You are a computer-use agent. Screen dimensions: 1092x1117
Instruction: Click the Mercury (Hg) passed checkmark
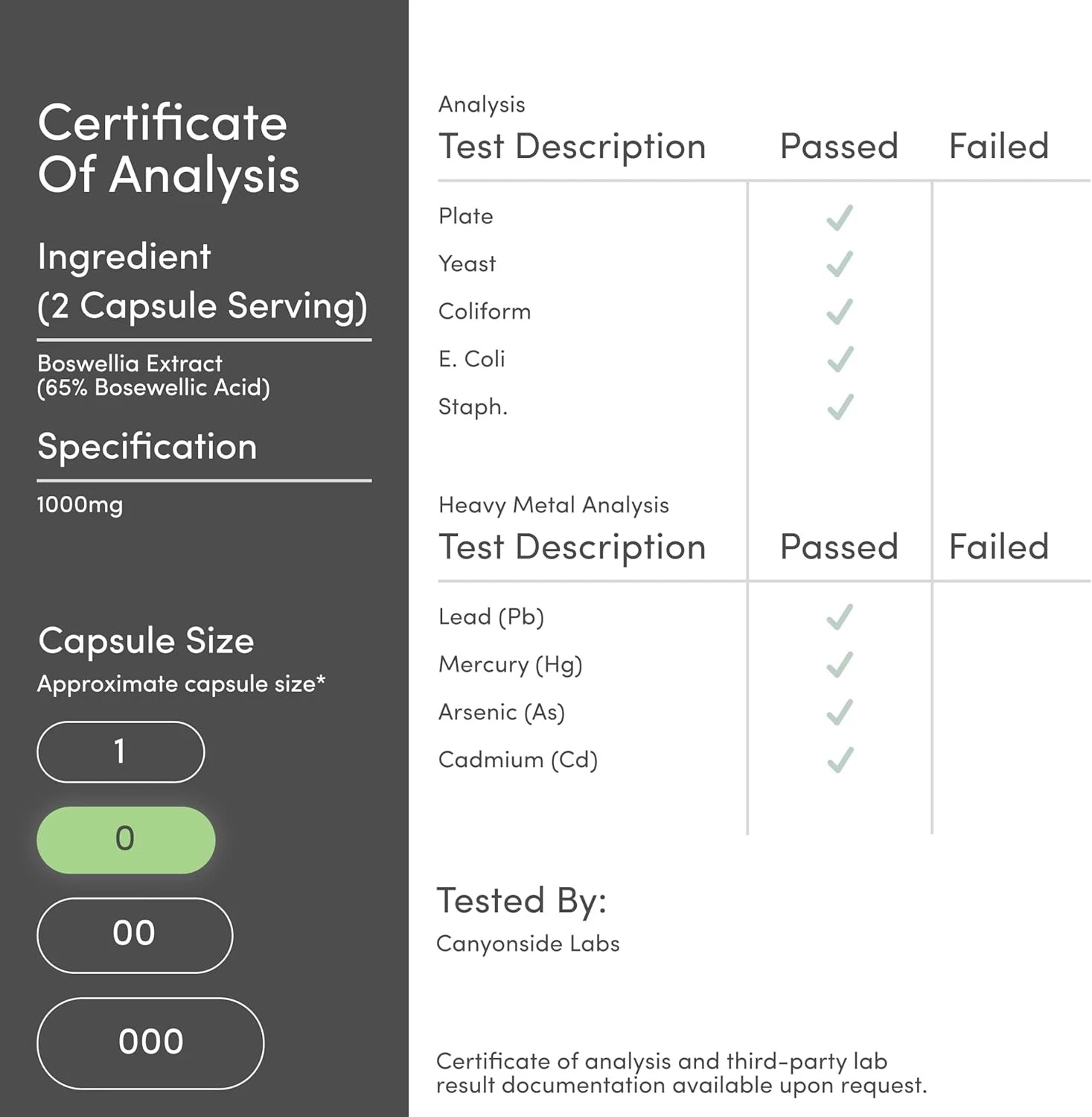[x=840, y=665]
